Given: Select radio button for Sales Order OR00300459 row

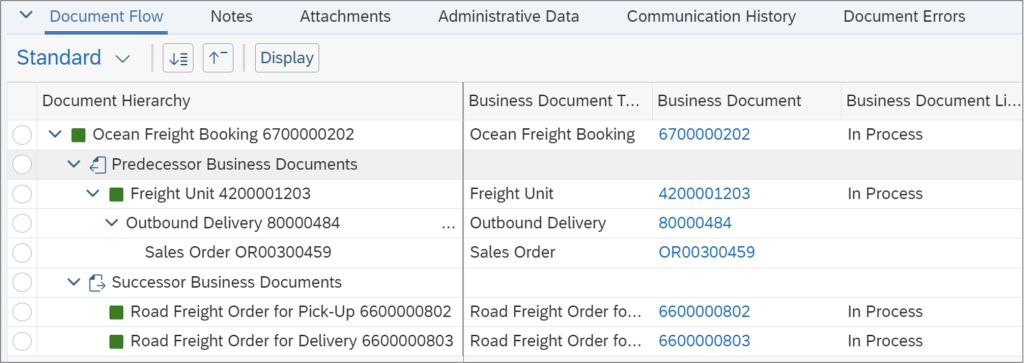Looking at the screenshot, I should 22,253.
